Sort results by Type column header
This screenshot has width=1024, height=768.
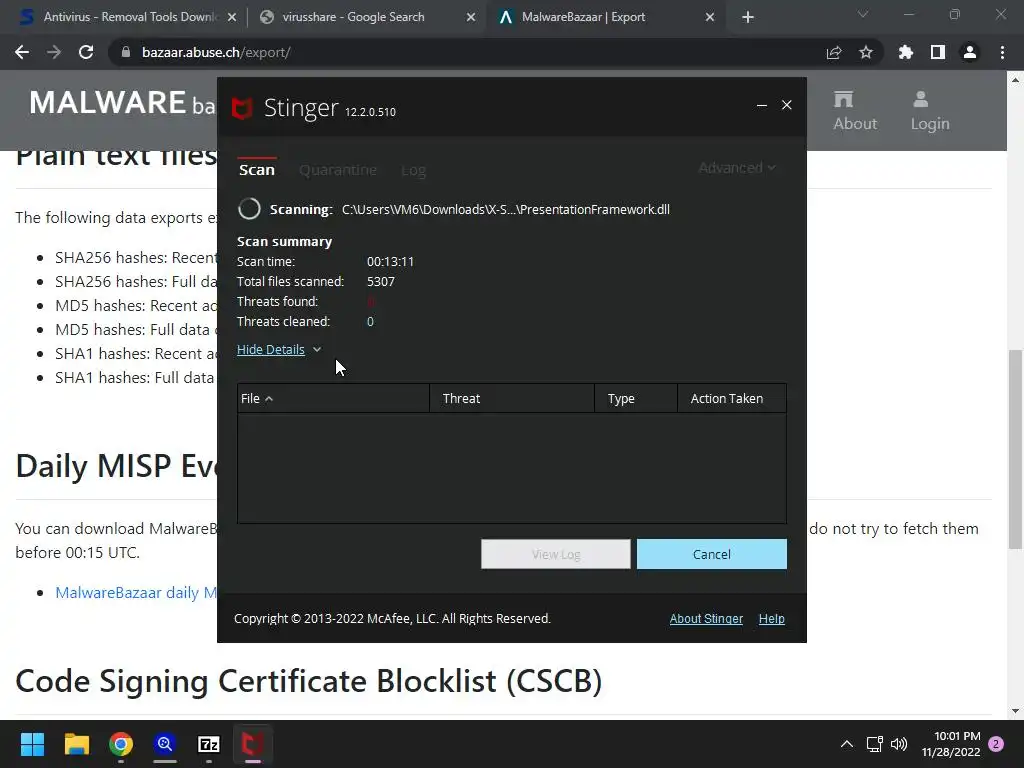(x=636, y=398)
